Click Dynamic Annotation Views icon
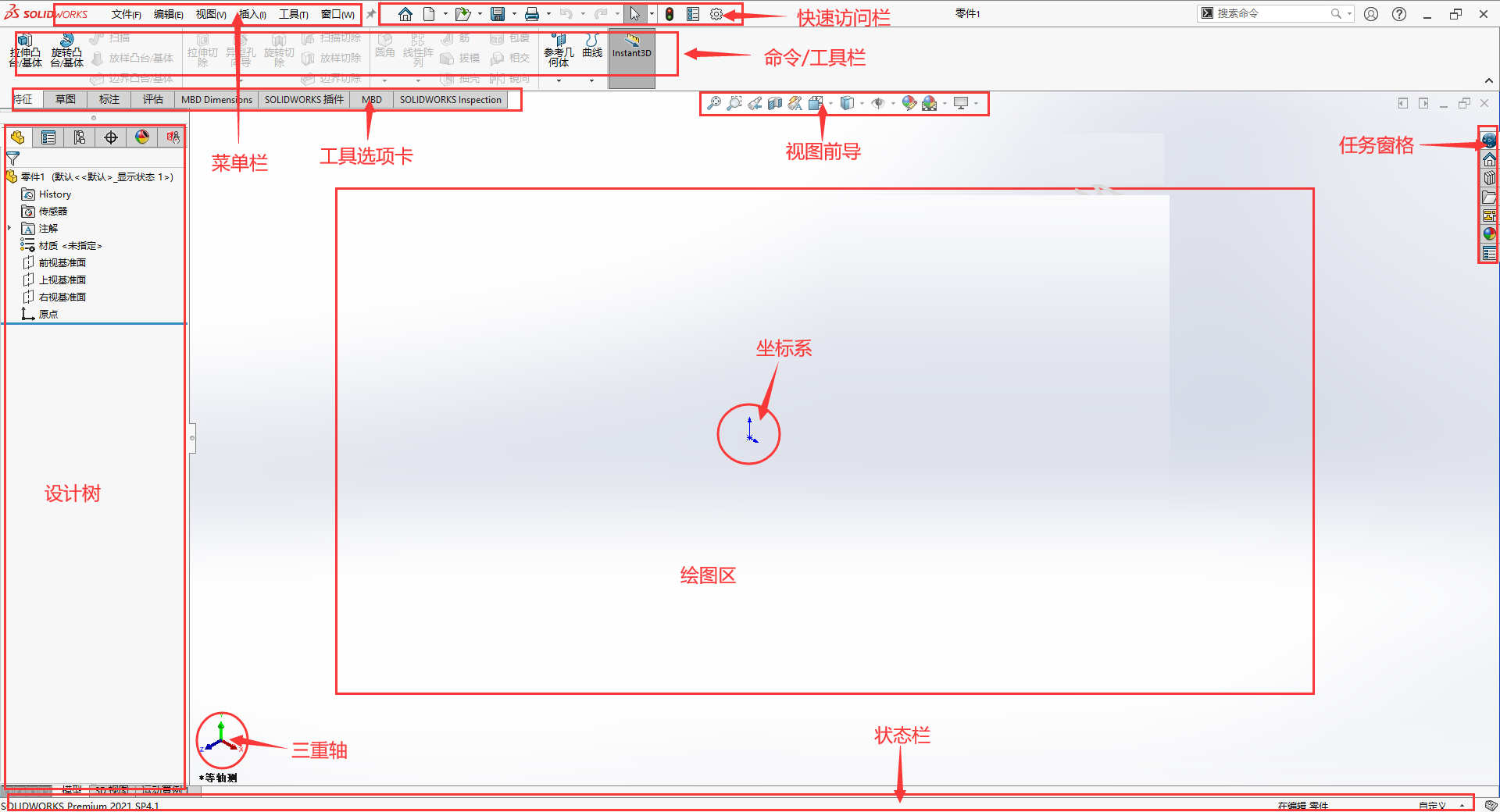1500x812 pixels. point(795,103)
